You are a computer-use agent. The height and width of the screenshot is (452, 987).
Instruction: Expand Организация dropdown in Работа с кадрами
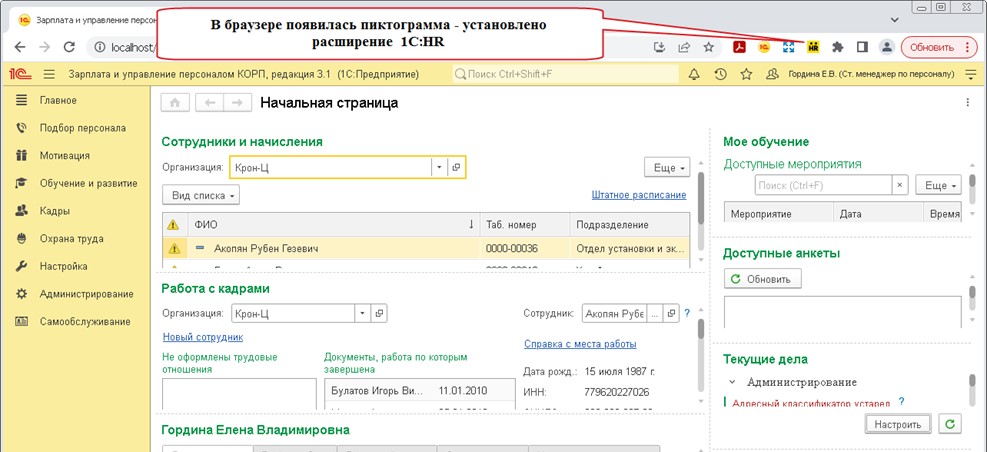(363, 313)
